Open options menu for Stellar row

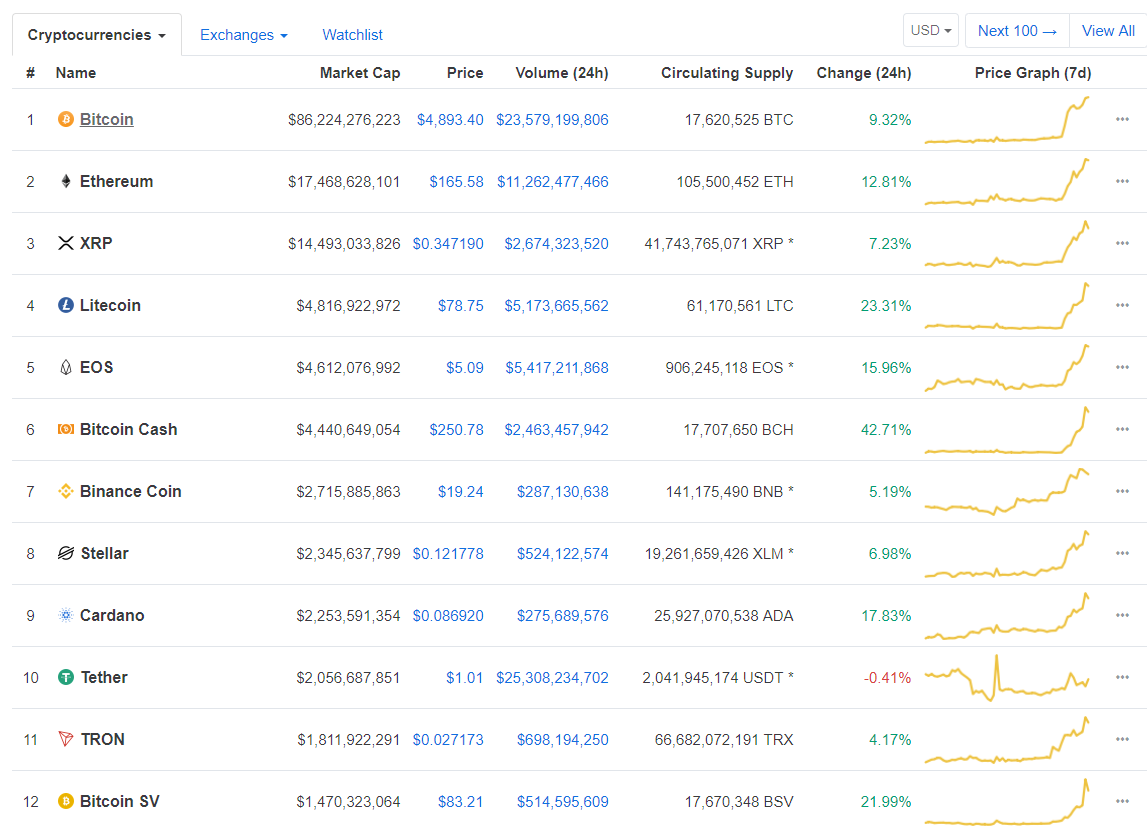point(1122,553)
